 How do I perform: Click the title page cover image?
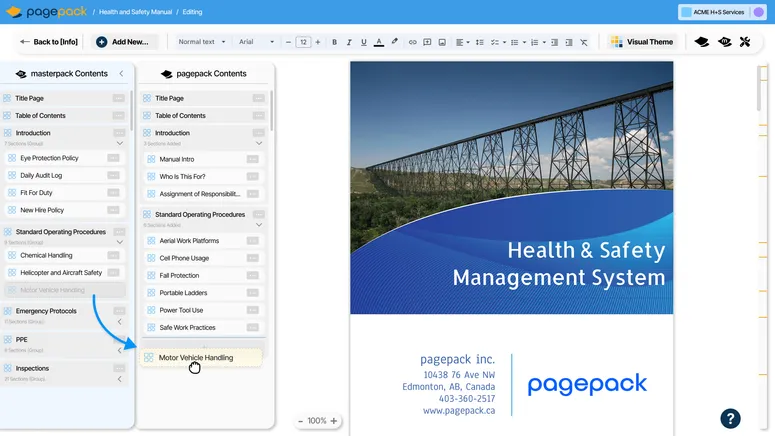512,187
